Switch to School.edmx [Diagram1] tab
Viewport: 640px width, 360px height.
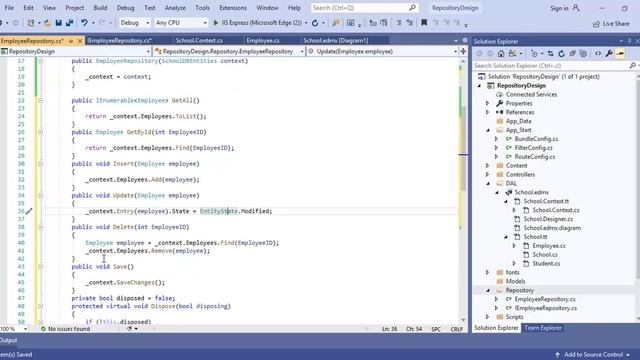click(x=336, y=40)
